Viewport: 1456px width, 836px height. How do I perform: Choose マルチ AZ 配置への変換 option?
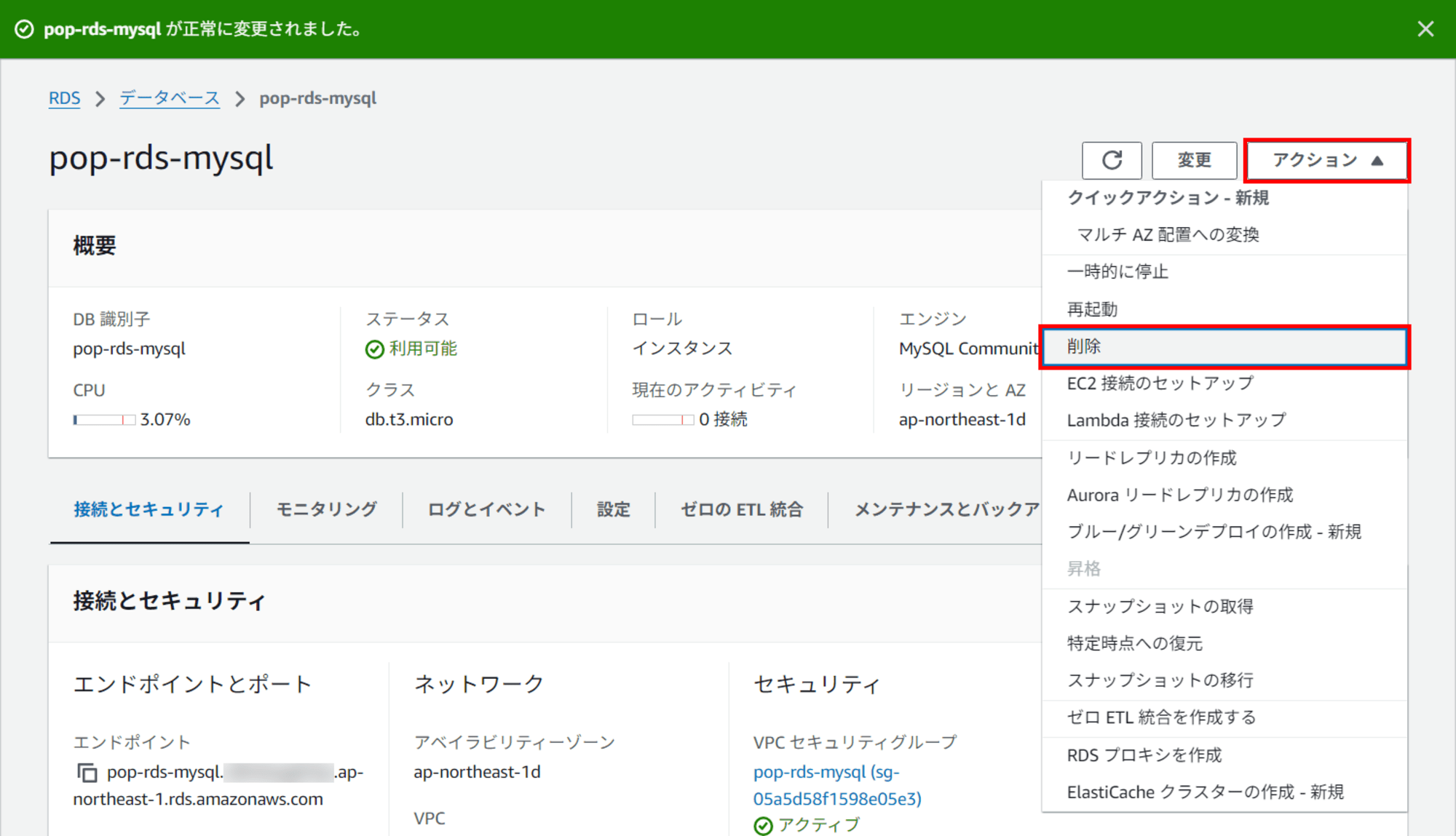click(1224, 235)
